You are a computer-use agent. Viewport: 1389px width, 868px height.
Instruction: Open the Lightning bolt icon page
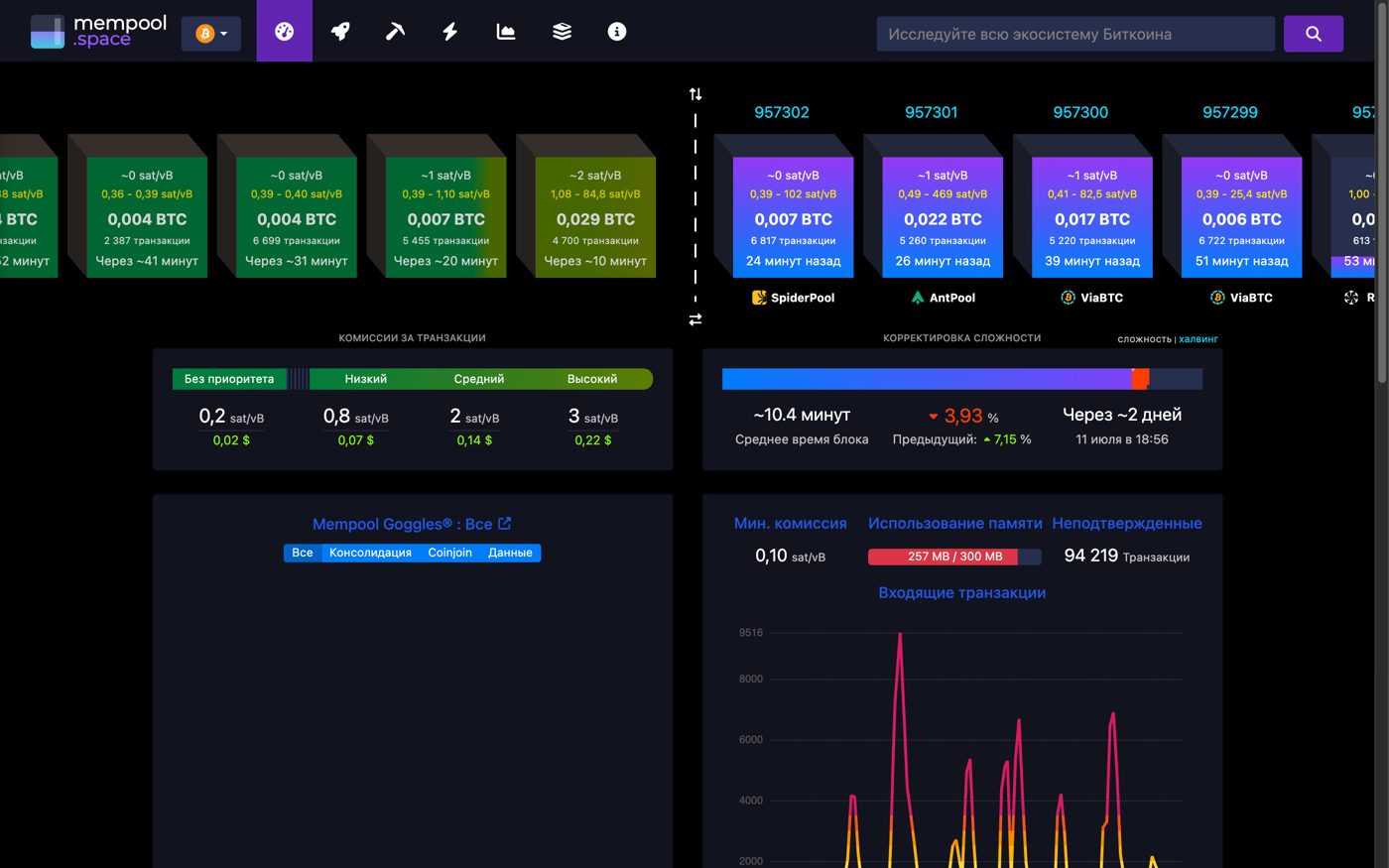[450, 32]
